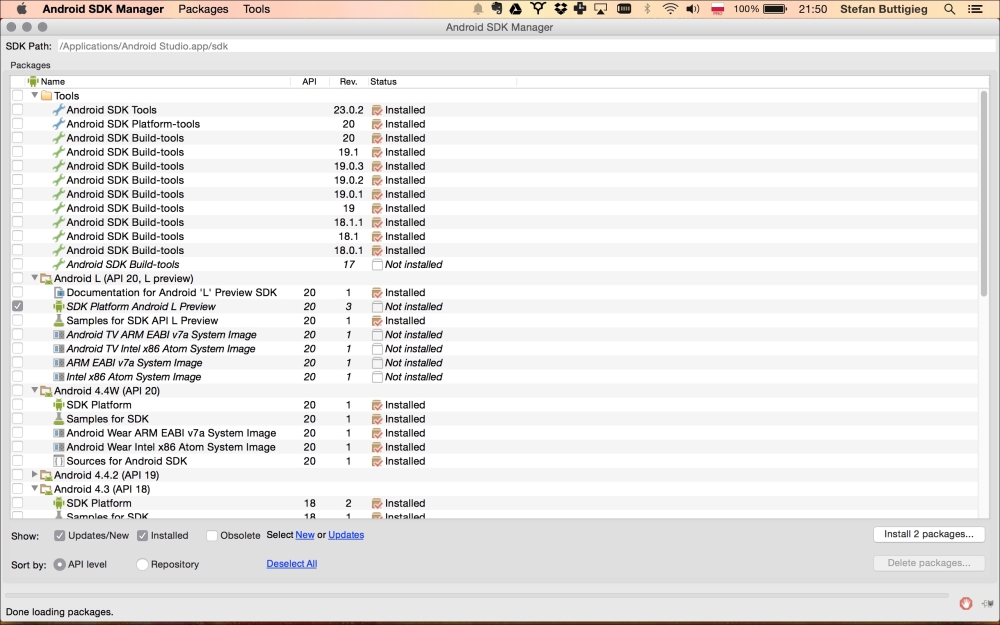
Task: Click the documentation icon for Android 'L' Preview SDK
Action: [x=58, y=293]
